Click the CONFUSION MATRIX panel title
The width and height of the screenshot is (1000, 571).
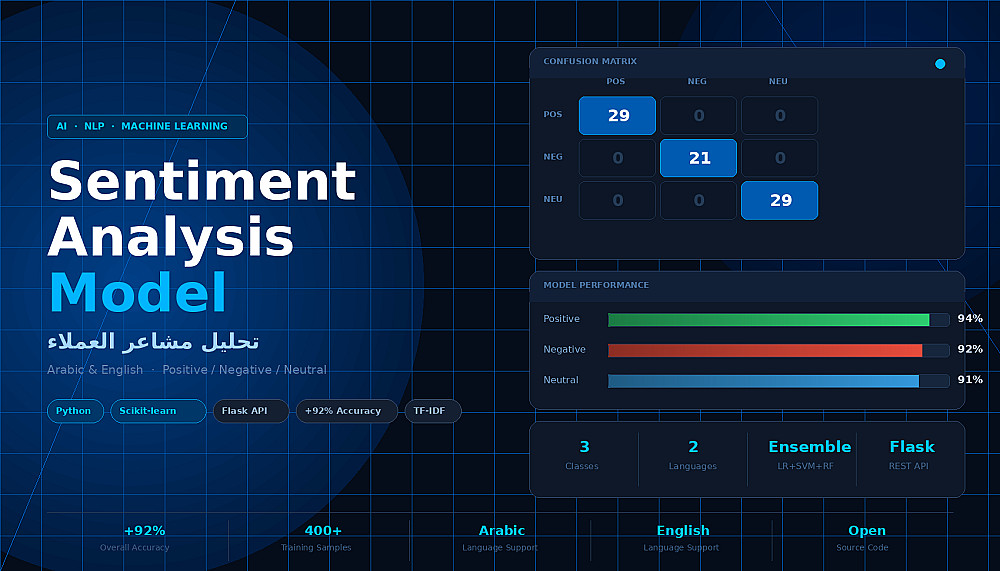(590, 61)
